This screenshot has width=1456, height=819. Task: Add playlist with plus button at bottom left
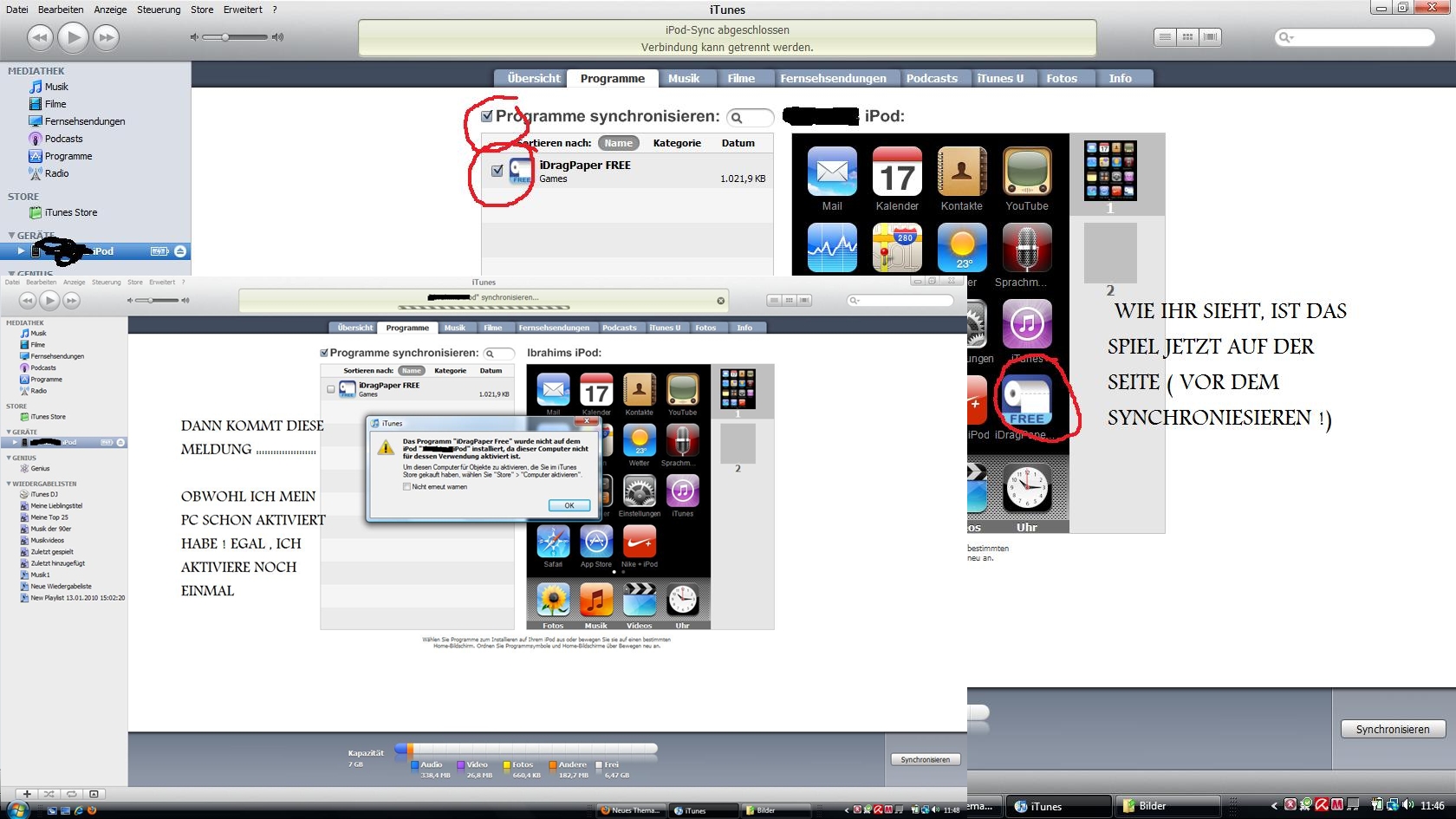pos(27,794)
